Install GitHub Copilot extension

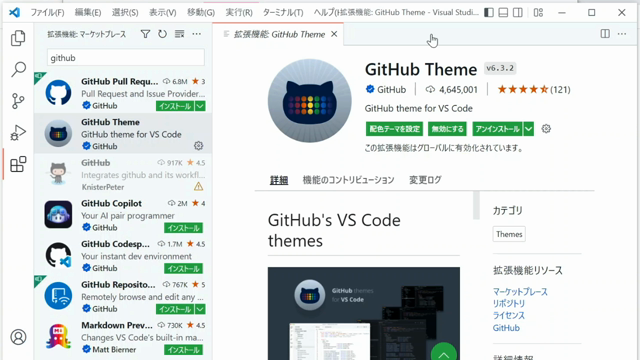point(183,228)
